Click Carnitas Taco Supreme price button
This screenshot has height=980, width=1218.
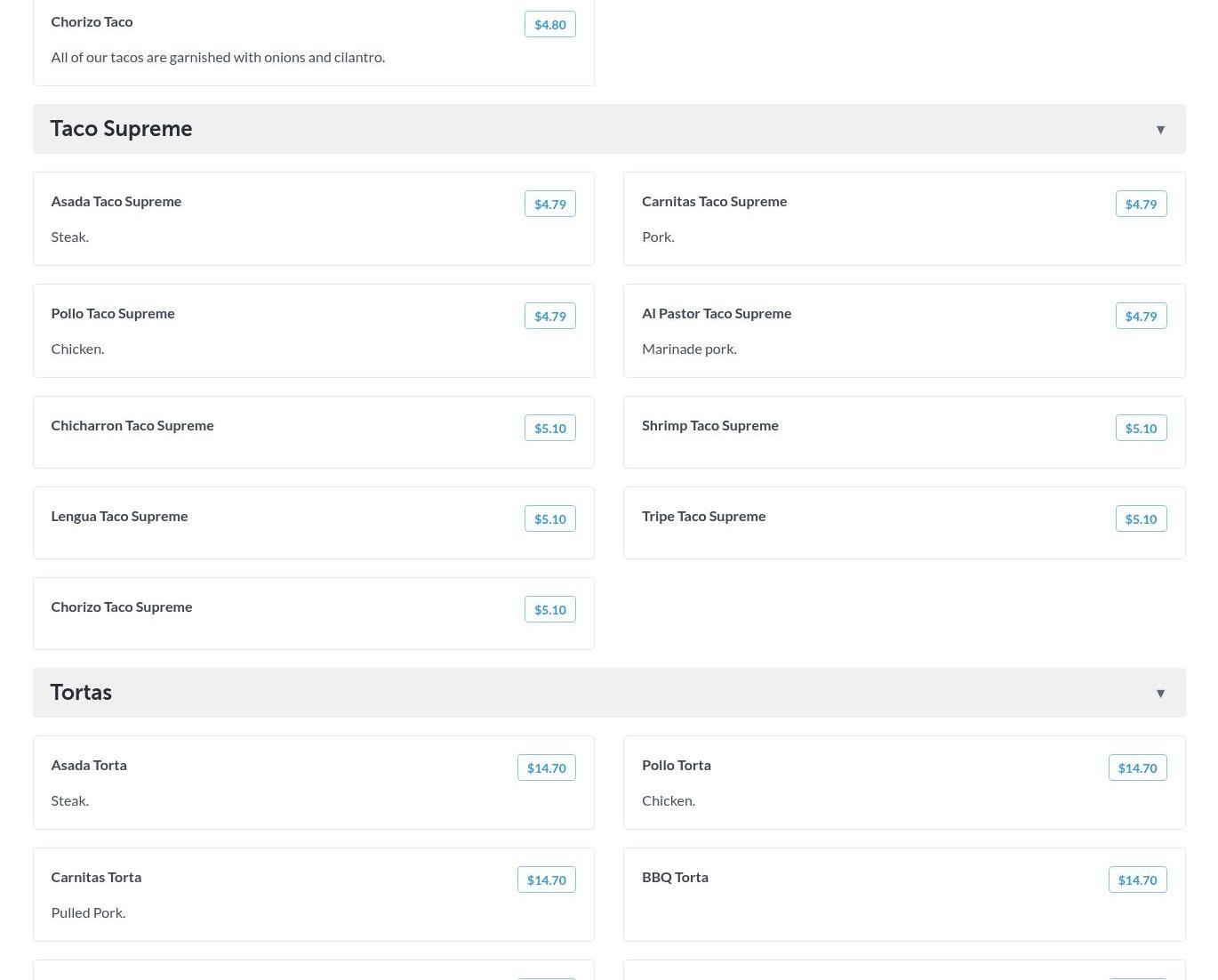point(1141,205)
